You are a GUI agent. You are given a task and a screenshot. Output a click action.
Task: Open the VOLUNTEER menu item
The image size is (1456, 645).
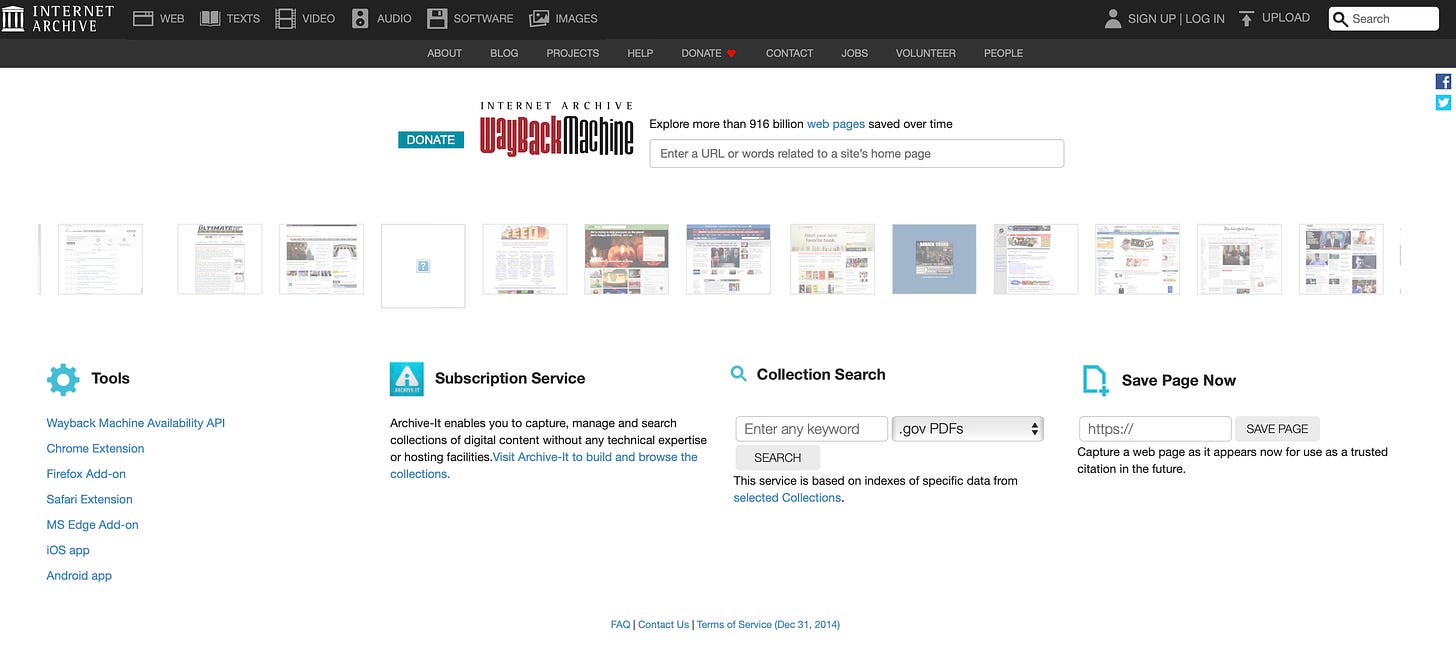926,53
